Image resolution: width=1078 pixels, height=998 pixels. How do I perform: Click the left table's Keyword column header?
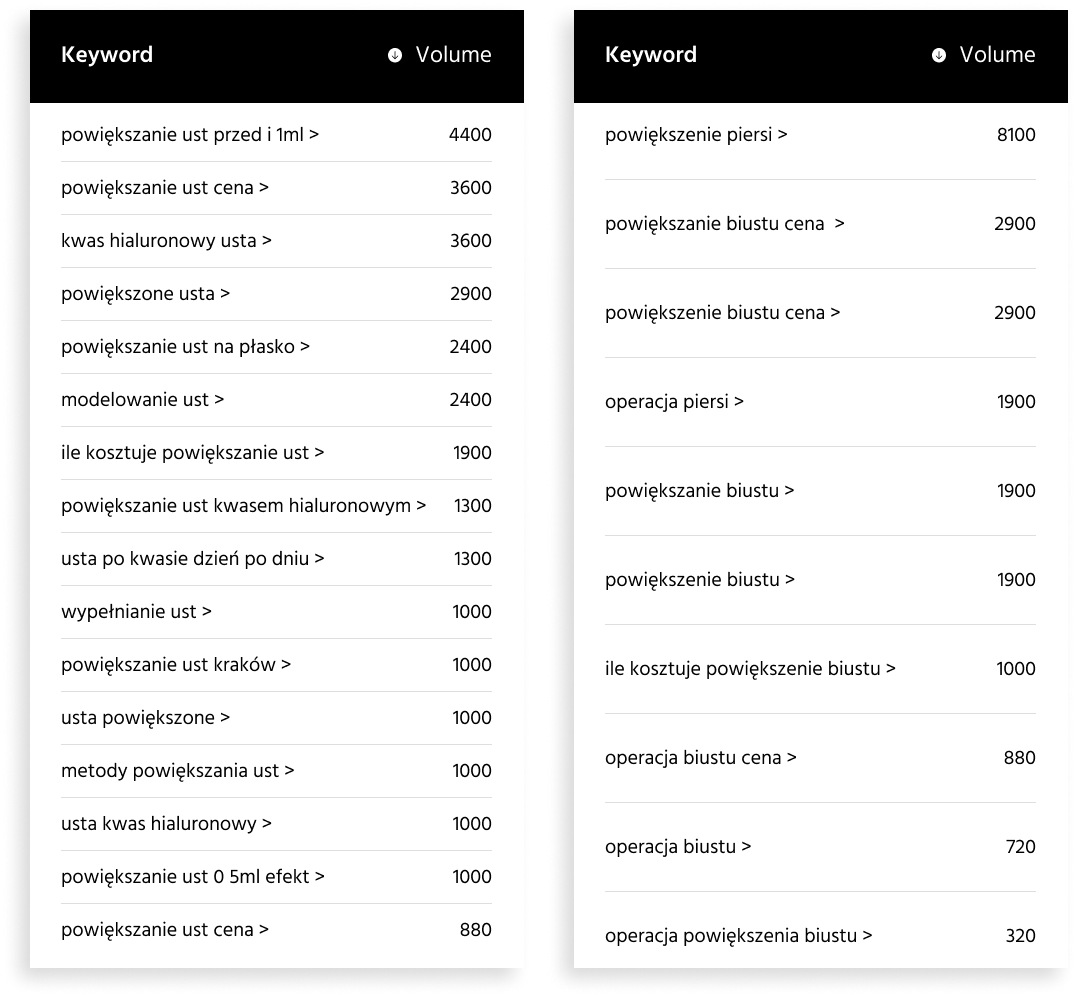(107, 55)
